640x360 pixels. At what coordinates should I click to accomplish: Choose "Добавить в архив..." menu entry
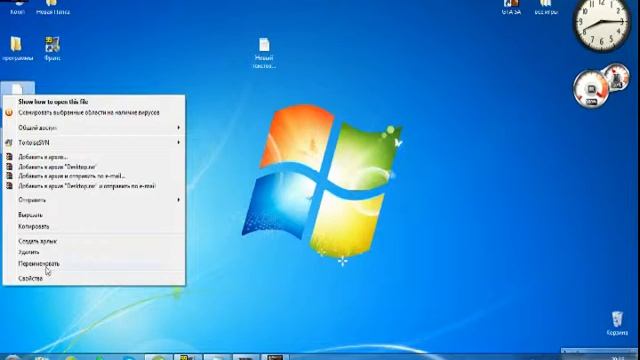(x=94, y=157)
